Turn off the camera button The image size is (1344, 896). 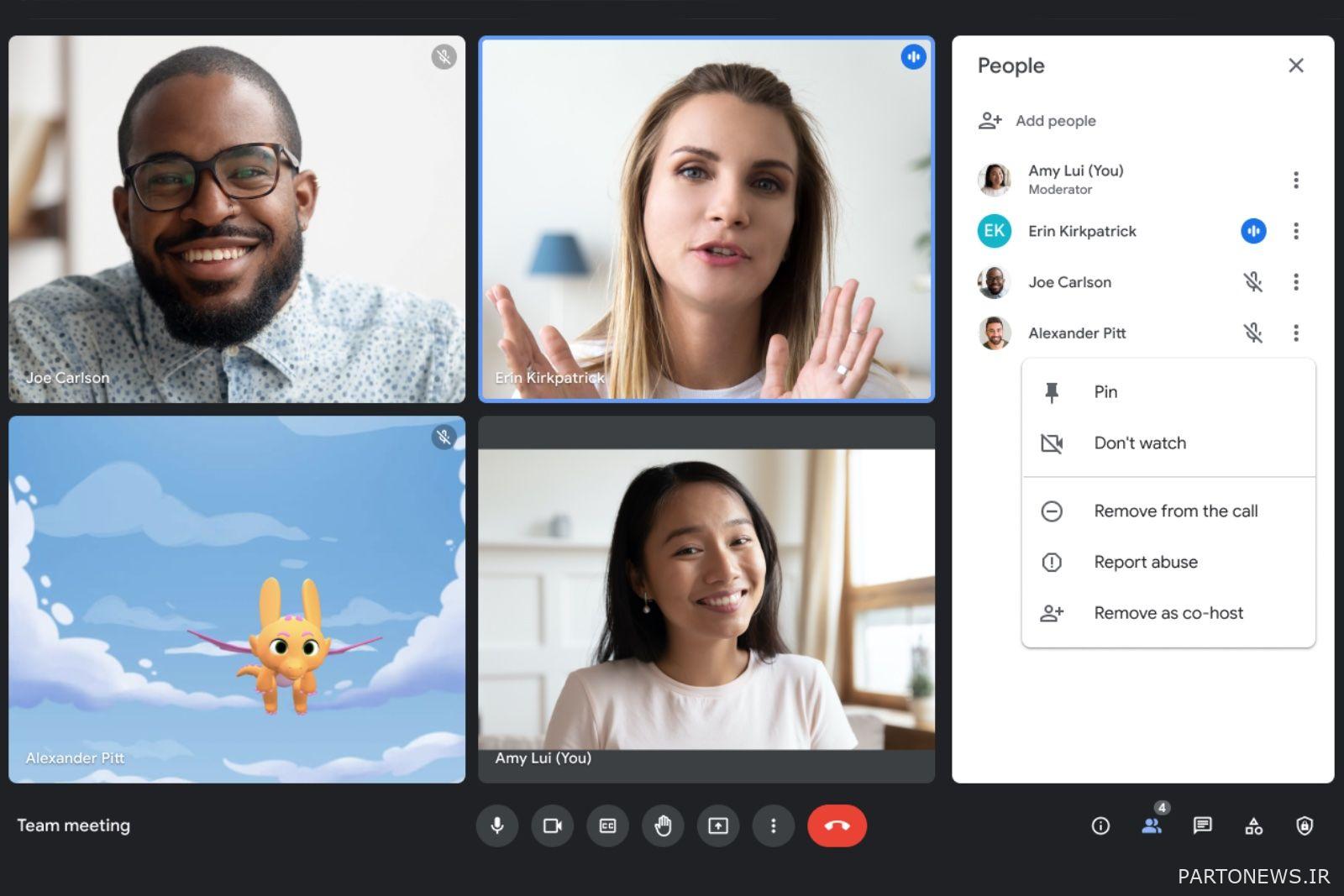point(553,825)
